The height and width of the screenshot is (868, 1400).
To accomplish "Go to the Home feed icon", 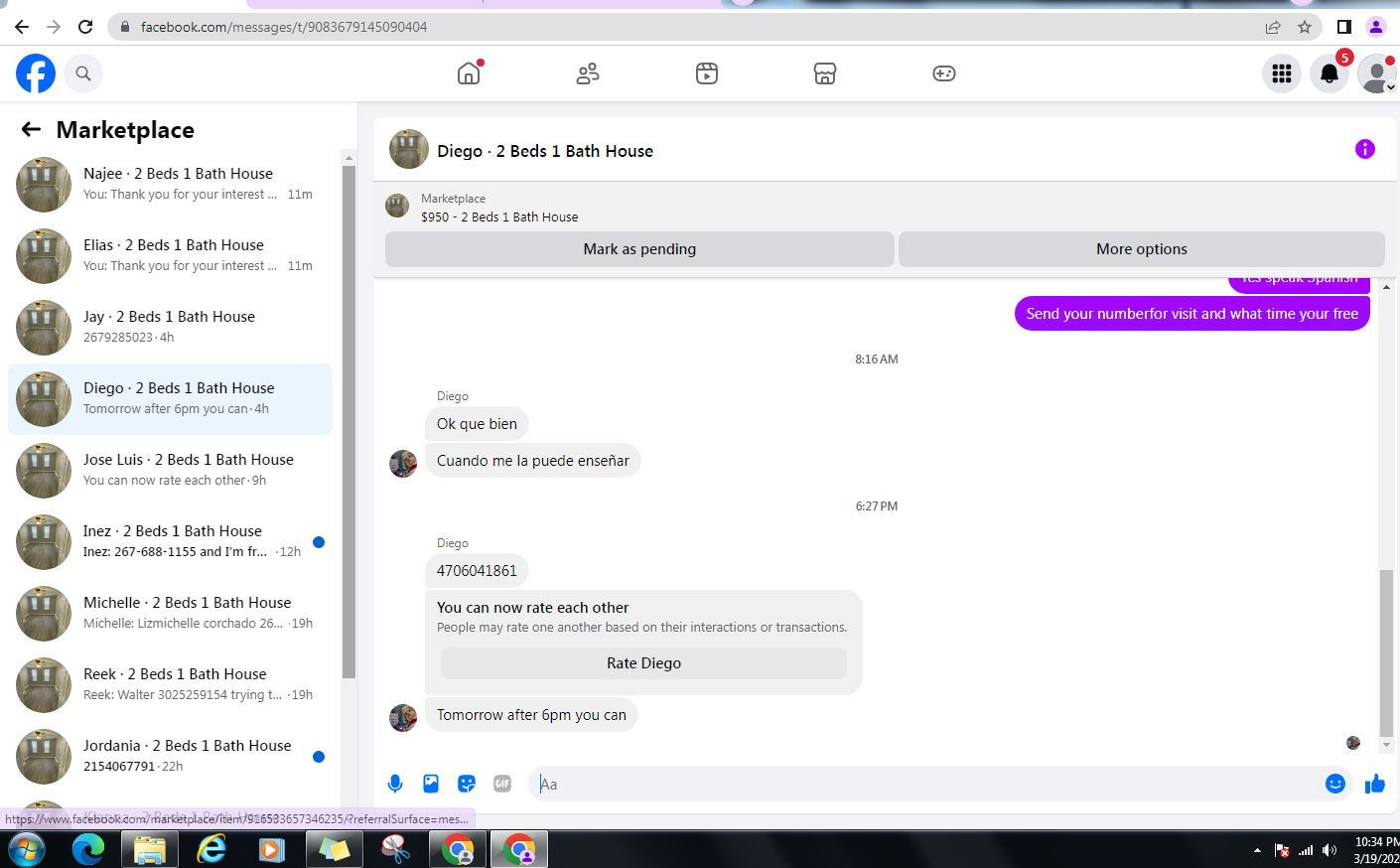I will 469,73.
